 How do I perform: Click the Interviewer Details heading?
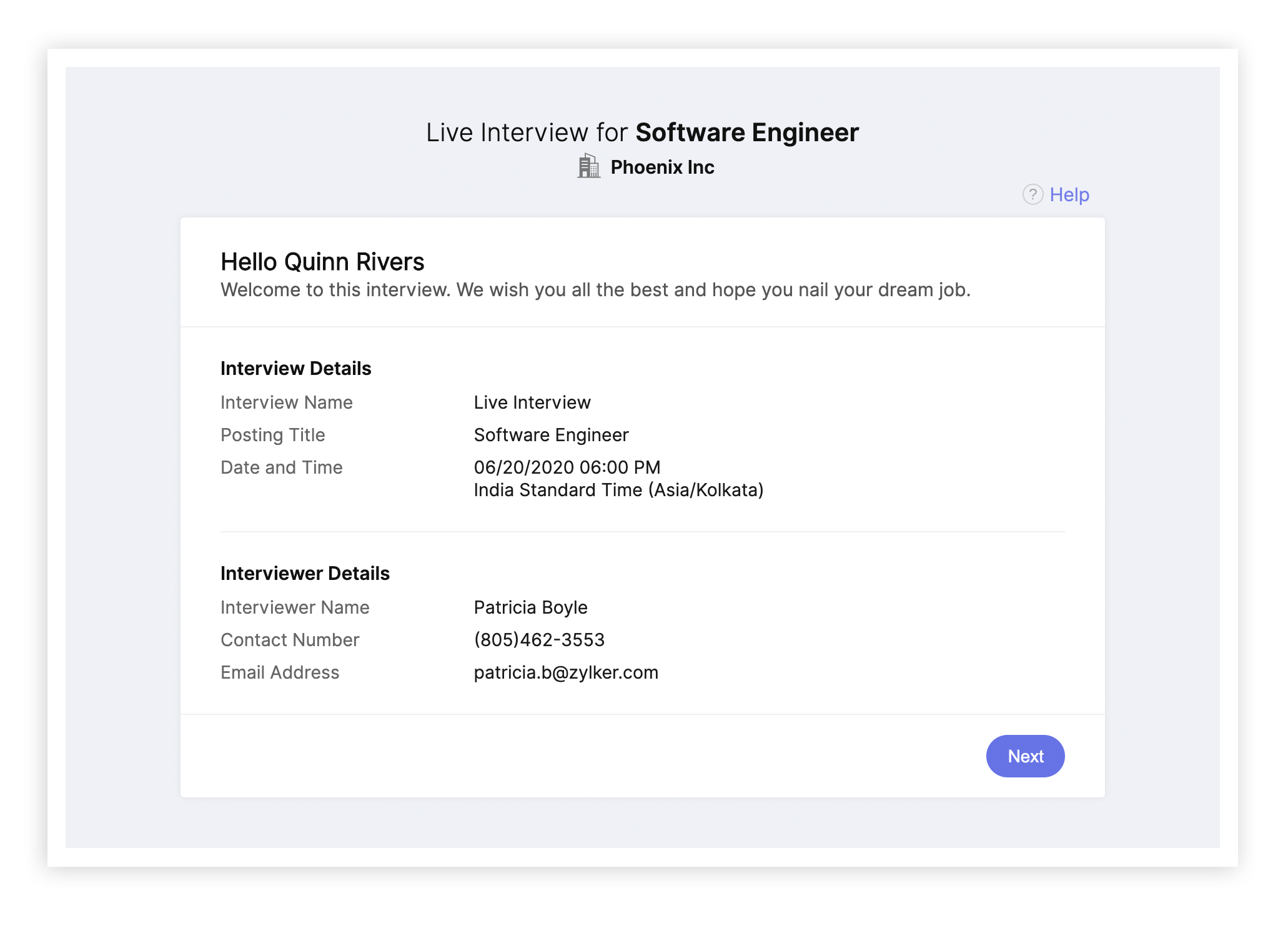click(x=304, y=574)
